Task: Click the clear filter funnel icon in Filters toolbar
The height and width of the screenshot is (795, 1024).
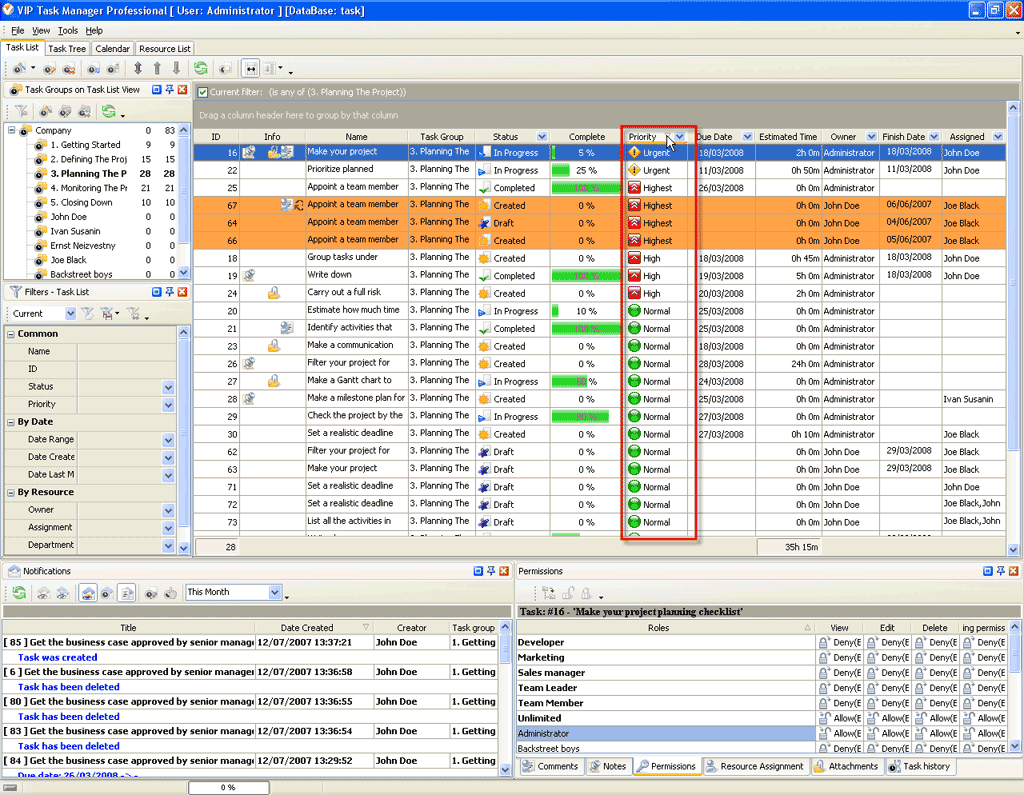Action: tap(88, 314)
